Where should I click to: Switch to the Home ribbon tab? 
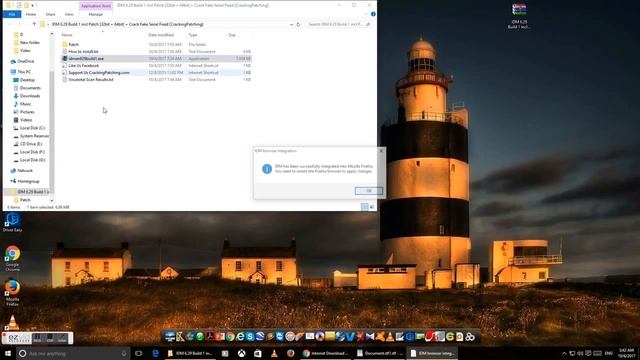point(31,14)
